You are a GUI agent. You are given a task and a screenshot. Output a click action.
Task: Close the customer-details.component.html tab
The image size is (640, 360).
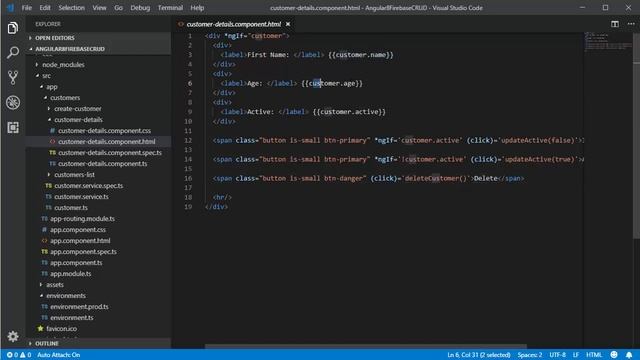pos(288,24)
